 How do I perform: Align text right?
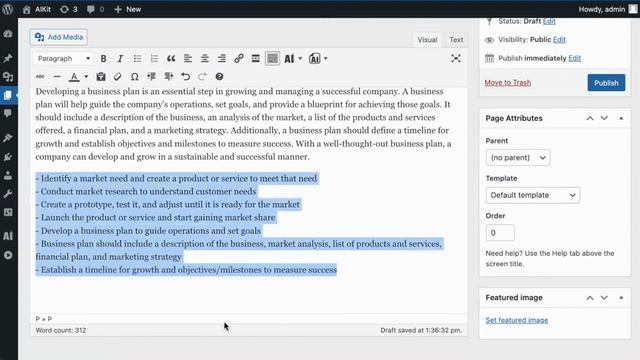222,59
